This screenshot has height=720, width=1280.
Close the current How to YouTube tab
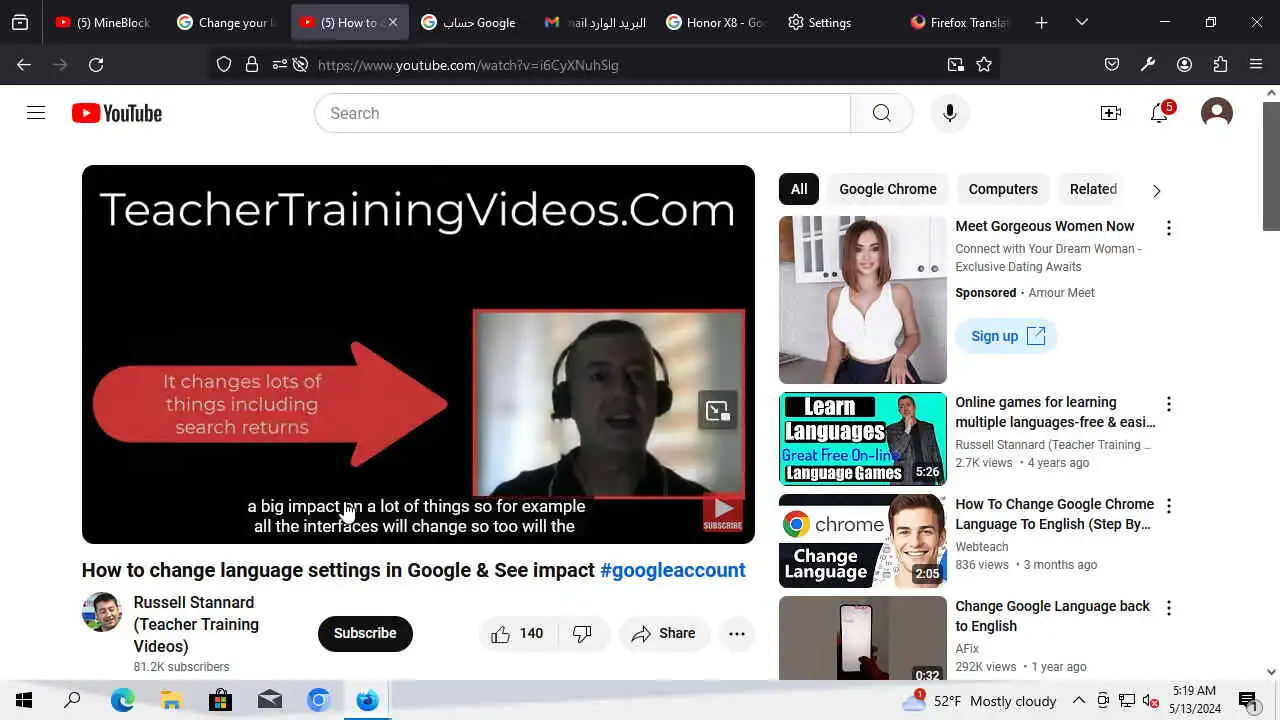(392, 22)
